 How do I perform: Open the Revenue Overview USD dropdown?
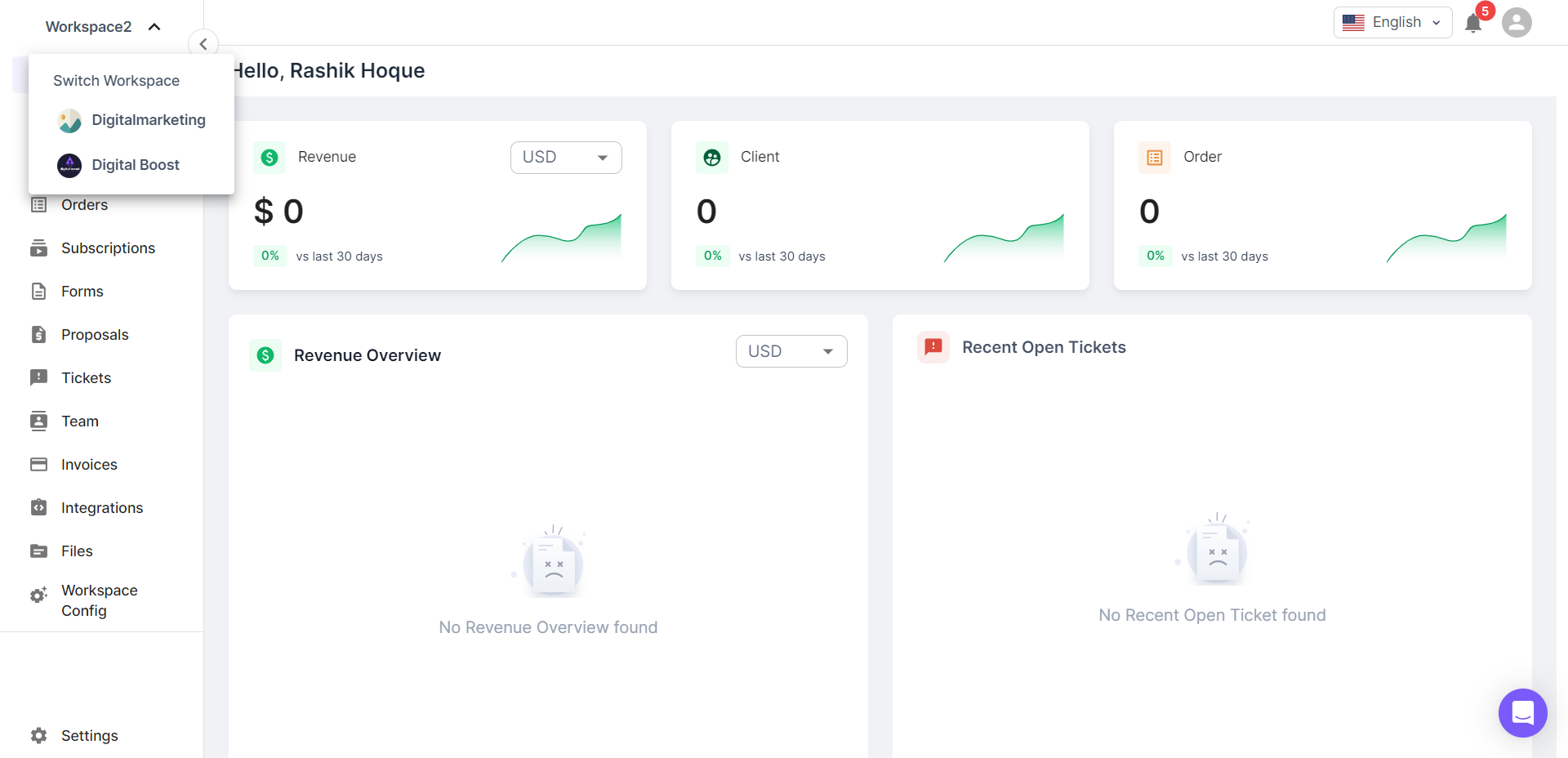tap(791, 350)
